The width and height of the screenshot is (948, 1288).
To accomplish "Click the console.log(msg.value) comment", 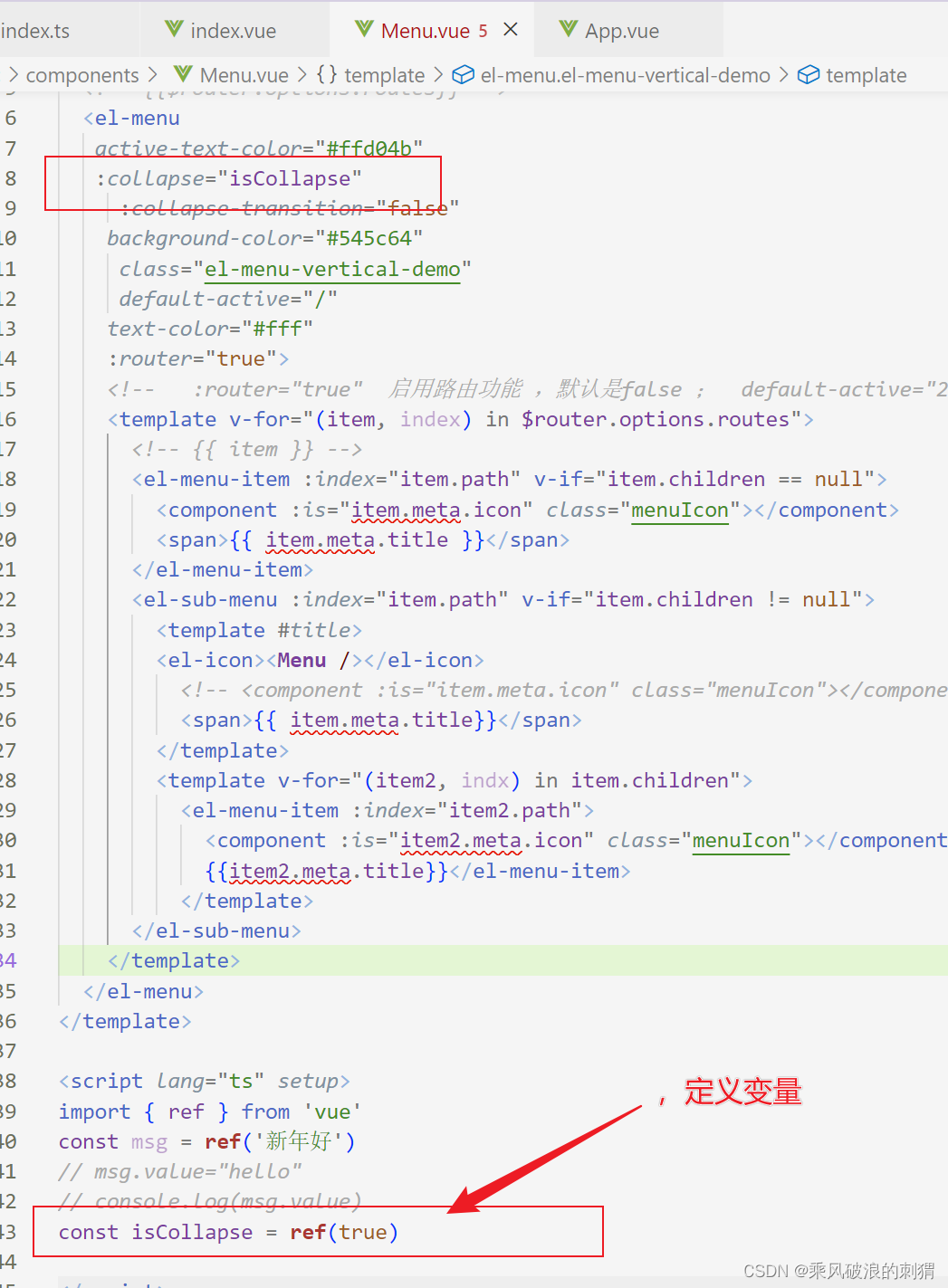I will pyautogui.click(x=210, y=1201).
